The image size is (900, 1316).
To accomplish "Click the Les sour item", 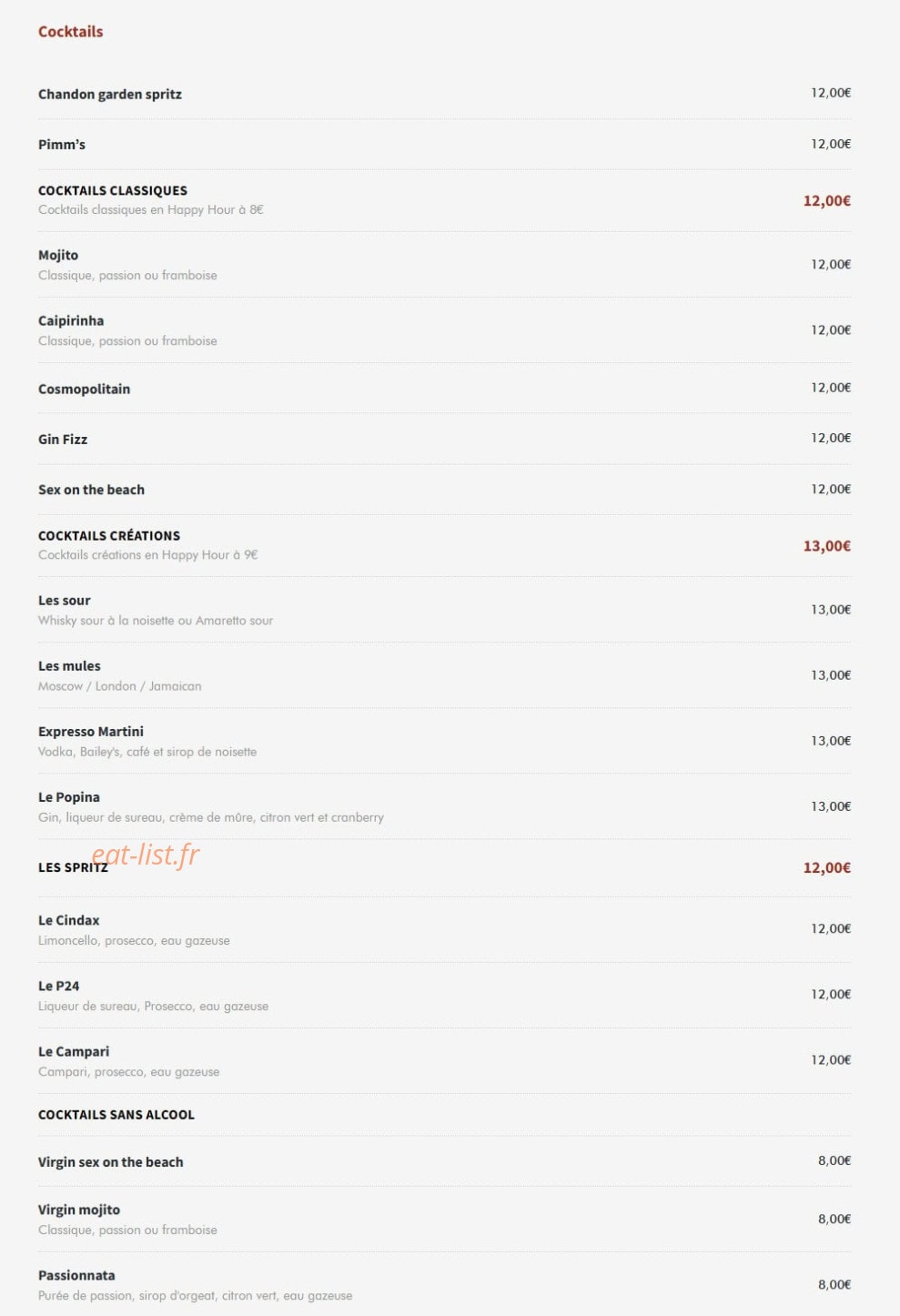I will [x=65, y=601].
